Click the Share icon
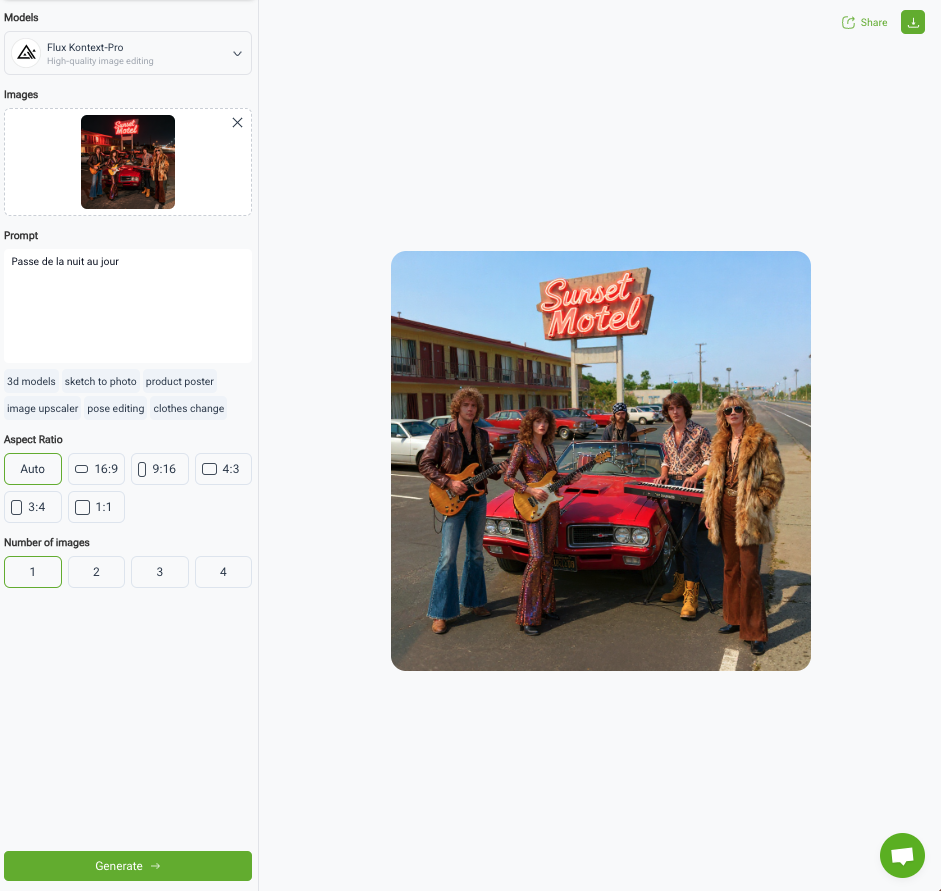The height and width of the screenshot is (891, 941). coord(849,22)
